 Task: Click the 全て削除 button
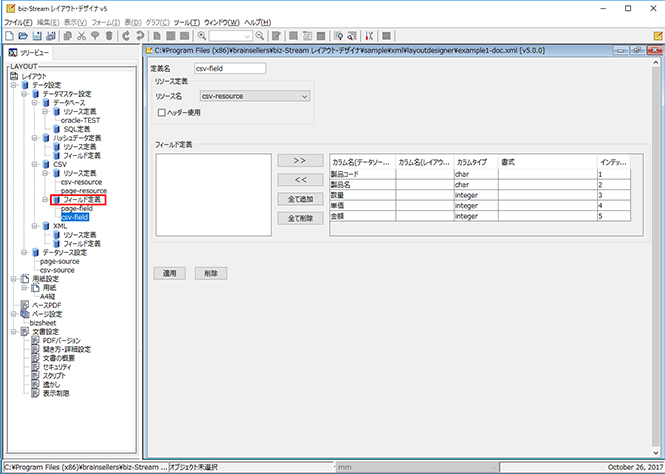point(300,218)
